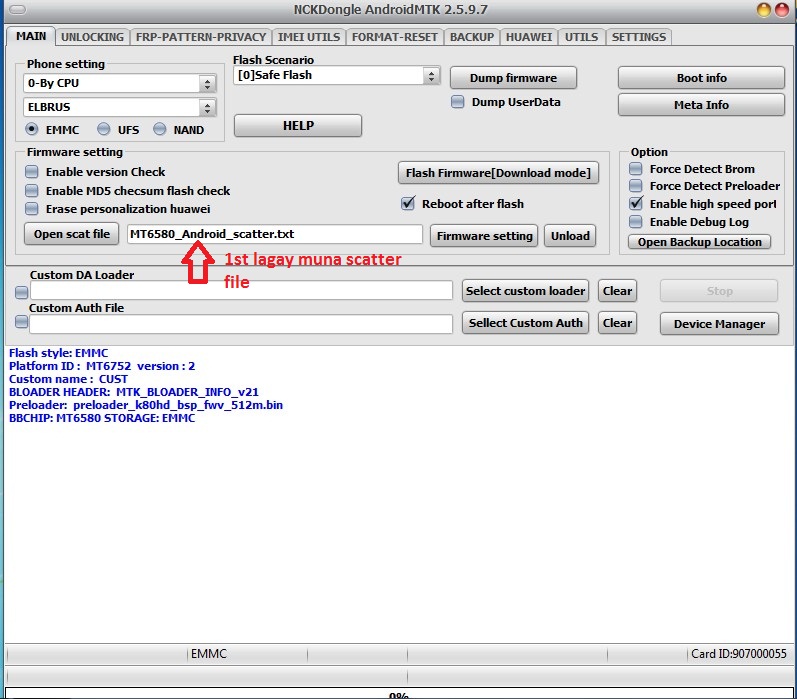Image resolution: width=797 pixels, height=699 pixels.
Task: Select the BACKUP tab
Action: (472, 37)
